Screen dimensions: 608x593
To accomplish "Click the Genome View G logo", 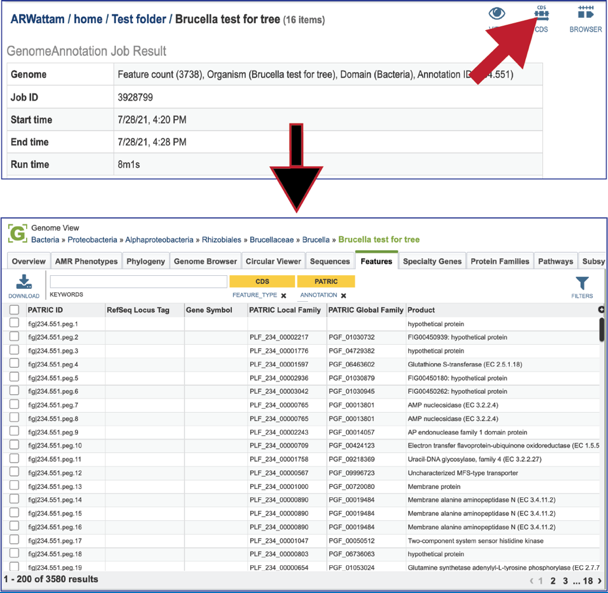I will 17,233.
